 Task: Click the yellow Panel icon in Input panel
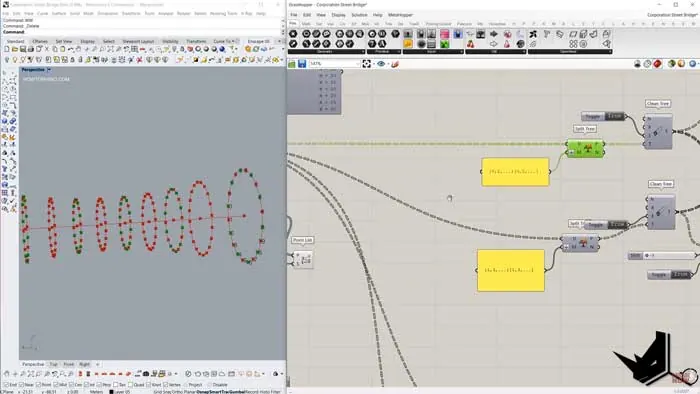click(408, 44)
